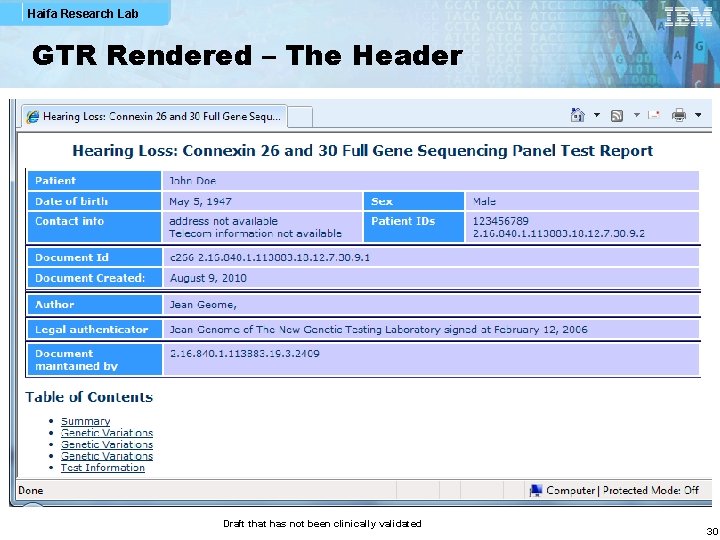Click the 'Legal authenticator' label cell
Viewport: 720px width, 540px height.
click(94, 329)
